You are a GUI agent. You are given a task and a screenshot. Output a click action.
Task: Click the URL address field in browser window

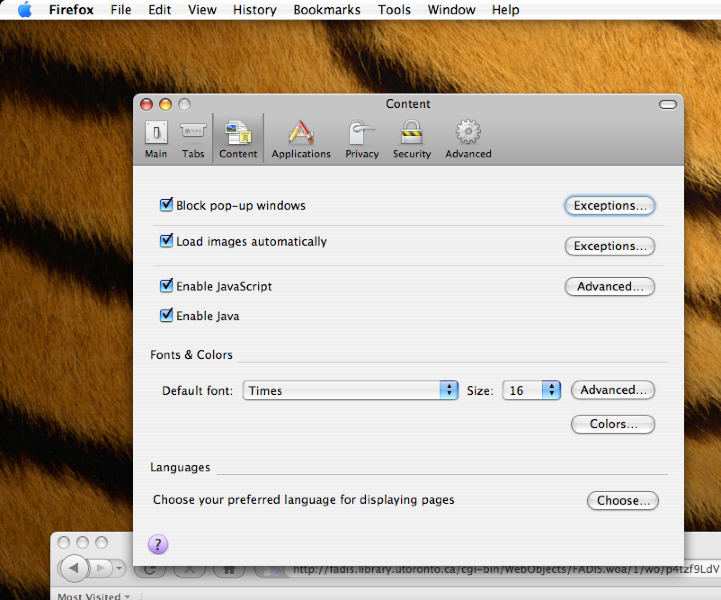pos(504,569)
